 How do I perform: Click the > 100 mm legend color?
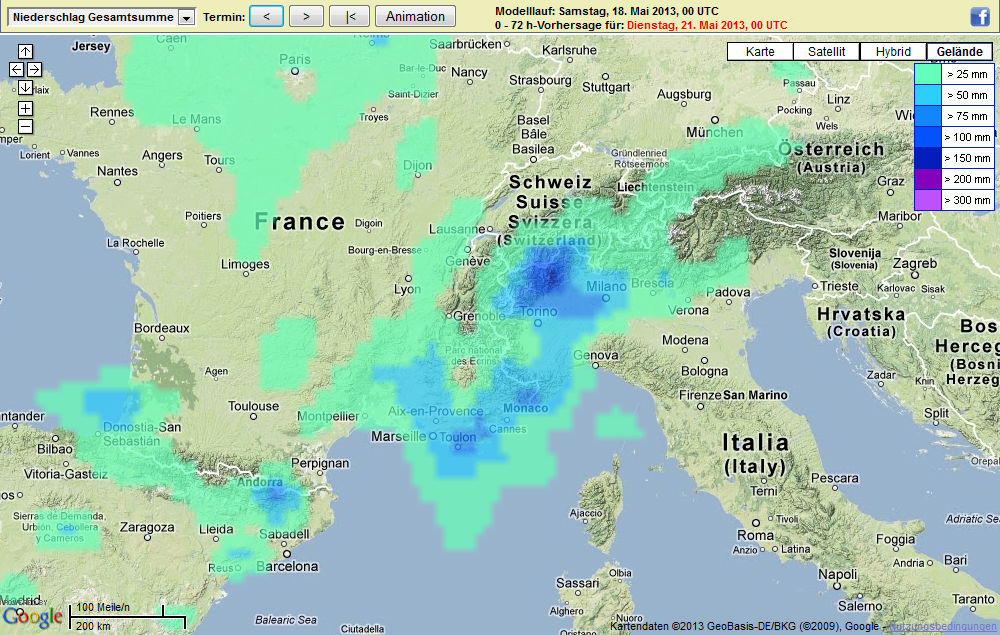click(x=928, y=137)
